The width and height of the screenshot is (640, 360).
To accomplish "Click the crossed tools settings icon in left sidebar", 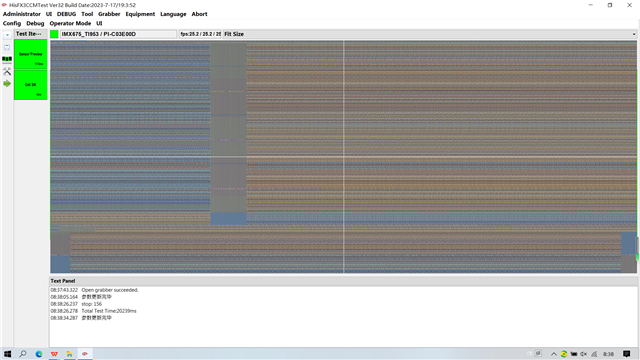I will 7,71.
